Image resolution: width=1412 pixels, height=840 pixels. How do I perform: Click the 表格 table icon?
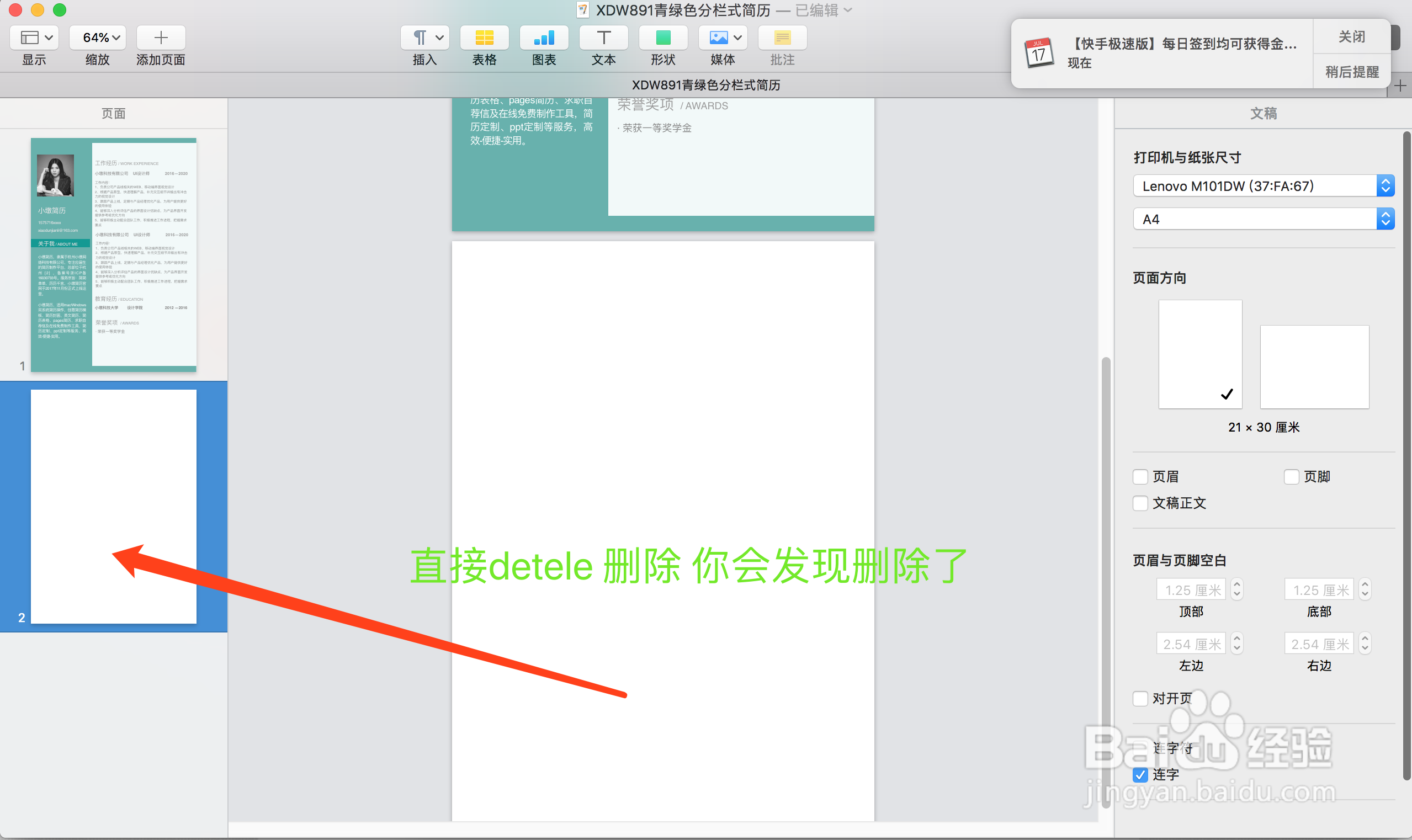pyautogui.click(x=484, y=38)
